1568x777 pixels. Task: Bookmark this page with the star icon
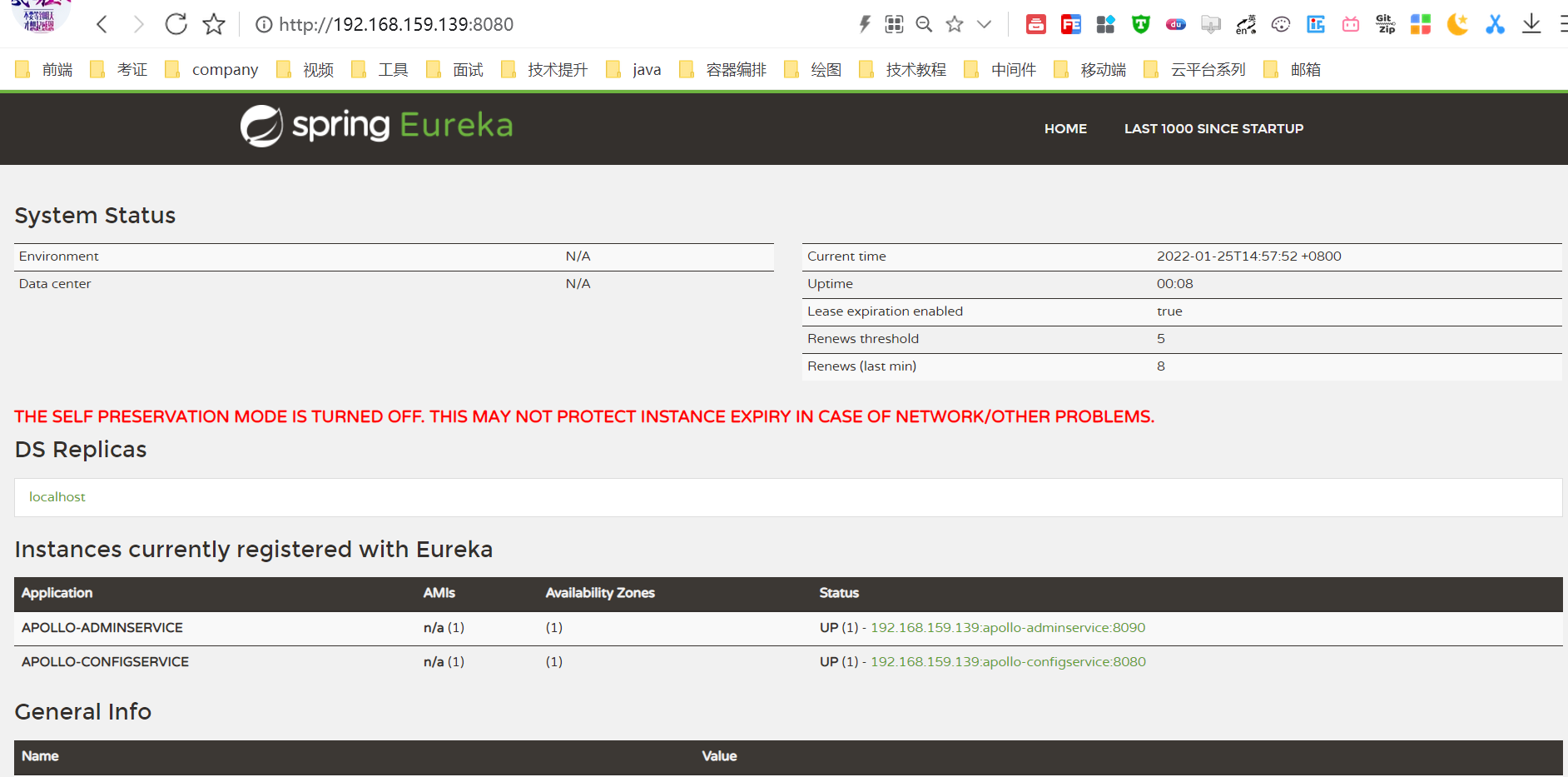pos(214,24)
